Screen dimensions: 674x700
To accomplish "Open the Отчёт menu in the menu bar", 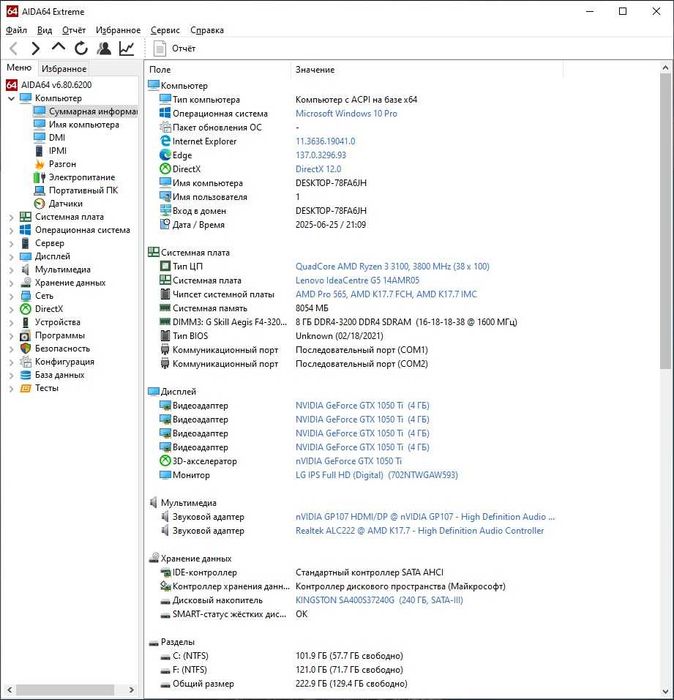I will tap(74, 30).
